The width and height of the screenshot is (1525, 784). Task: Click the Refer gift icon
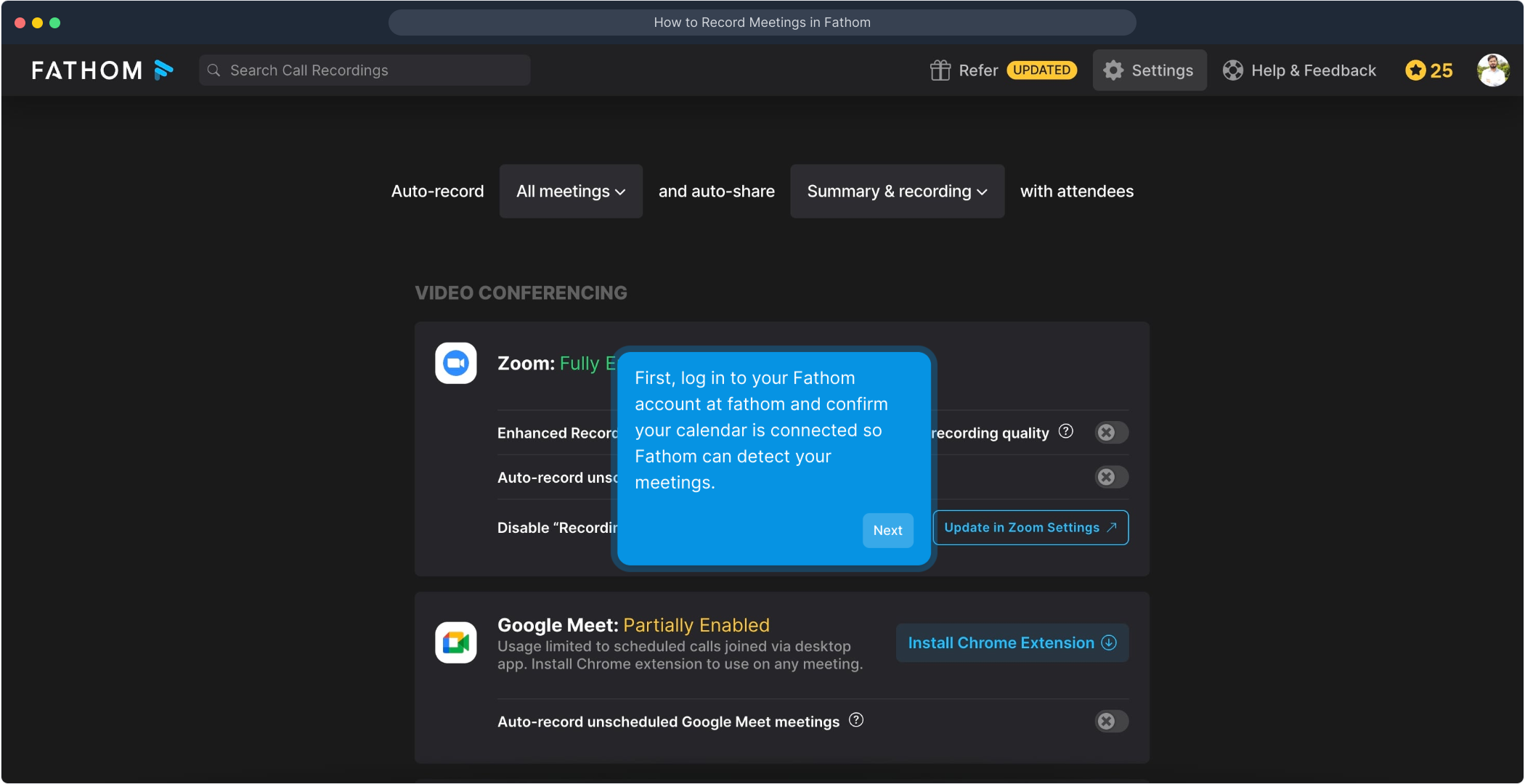click(x=940, y=70)
